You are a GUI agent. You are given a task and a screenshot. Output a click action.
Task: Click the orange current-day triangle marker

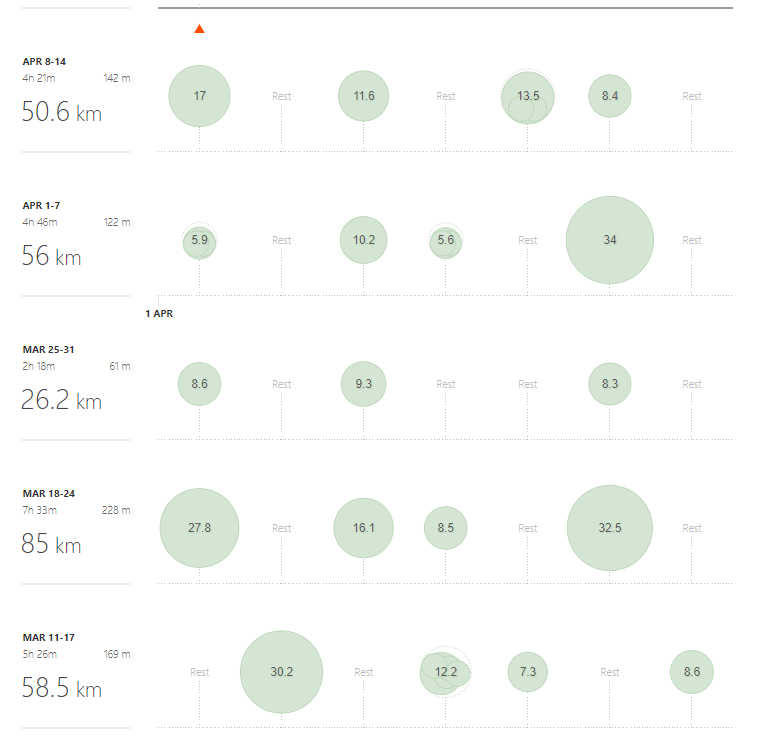click(199, 29)
